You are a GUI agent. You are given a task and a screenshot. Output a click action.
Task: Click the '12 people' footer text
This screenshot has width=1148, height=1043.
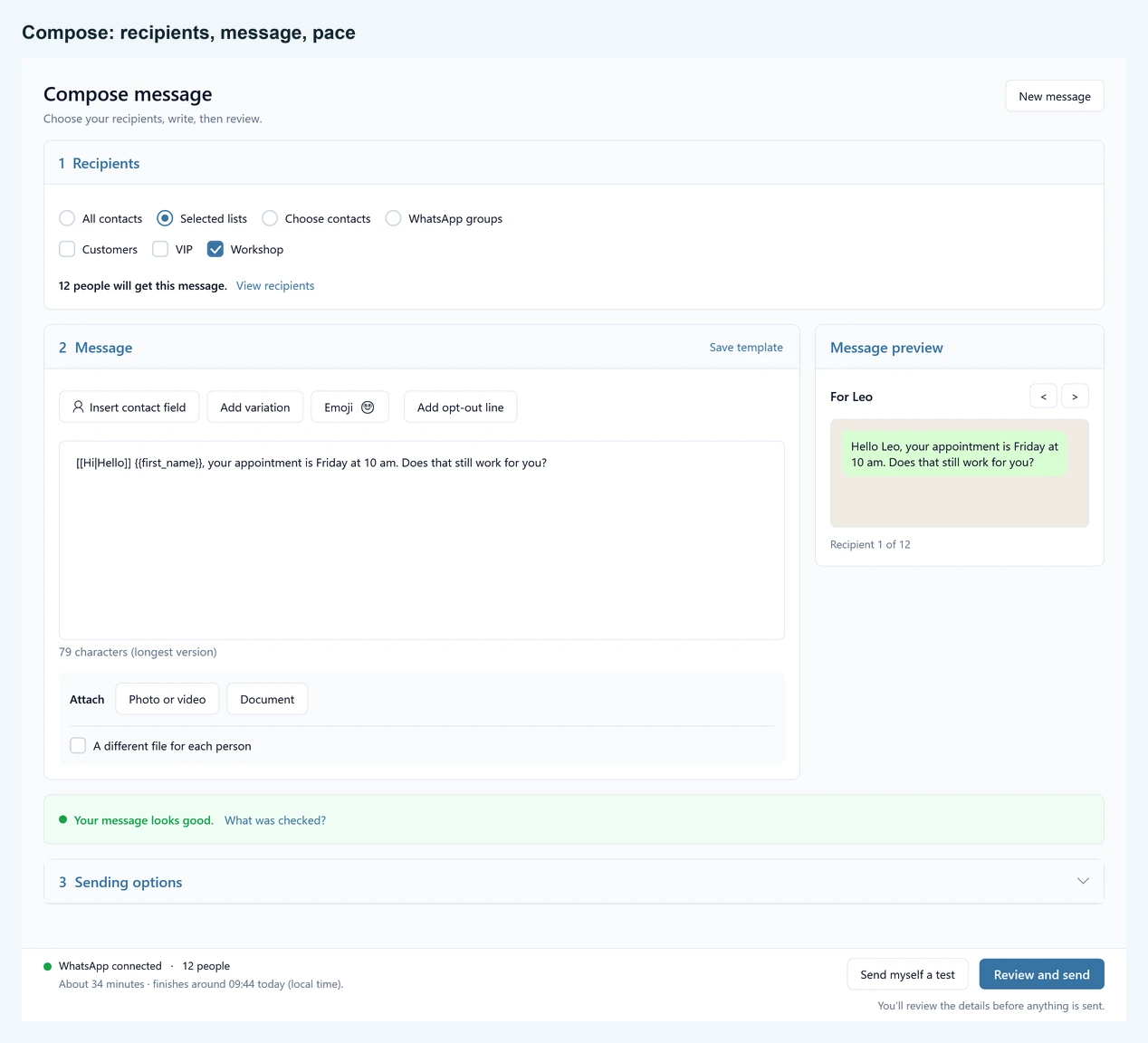206,966
